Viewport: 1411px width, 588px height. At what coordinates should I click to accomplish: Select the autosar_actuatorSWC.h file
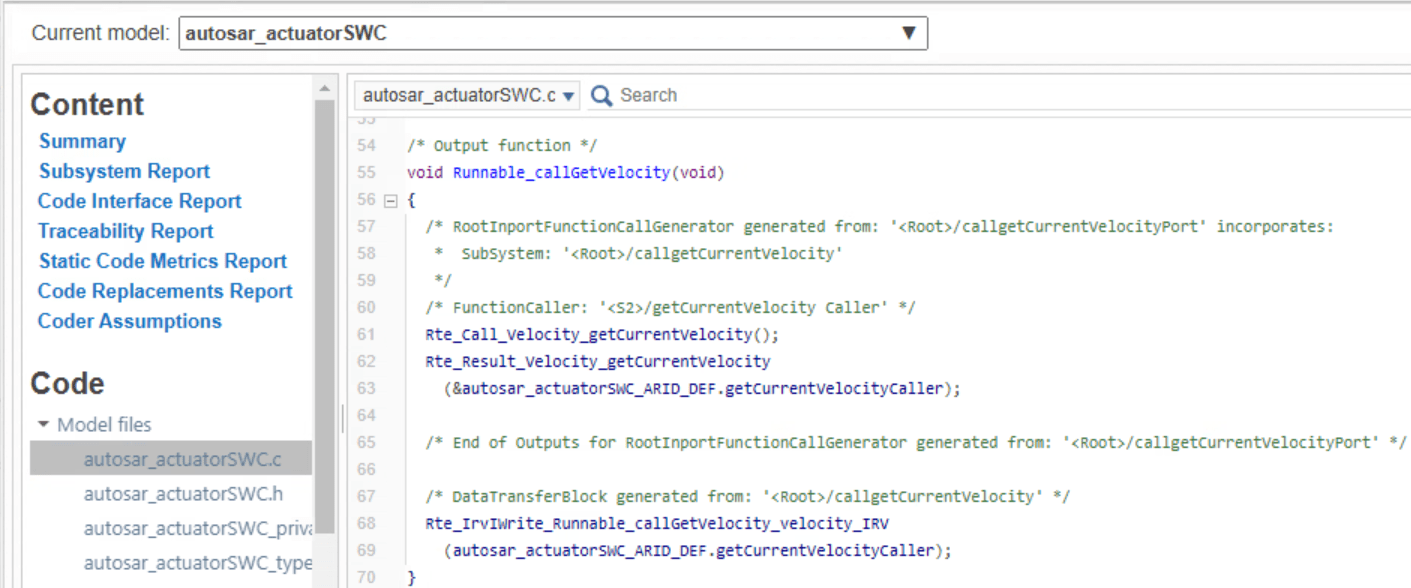pyautogui.click(x=182, y=493)
